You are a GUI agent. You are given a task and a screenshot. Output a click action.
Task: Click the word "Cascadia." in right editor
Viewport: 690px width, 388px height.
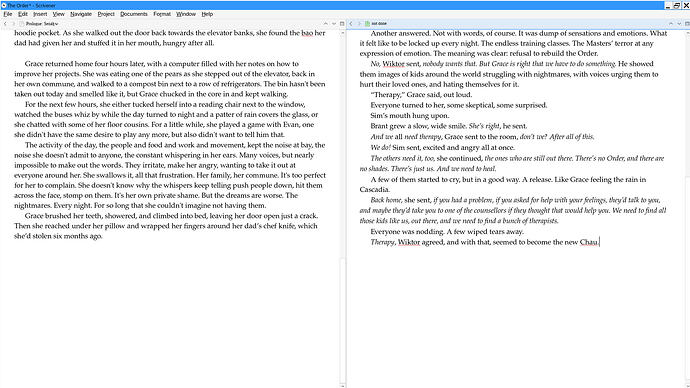tap(374, 190)
